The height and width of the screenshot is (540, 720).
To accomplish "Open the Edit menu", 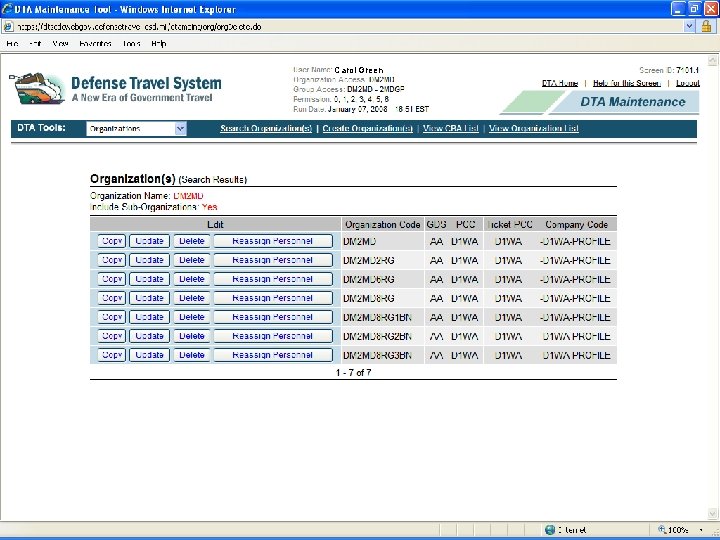I will (35, 44).
